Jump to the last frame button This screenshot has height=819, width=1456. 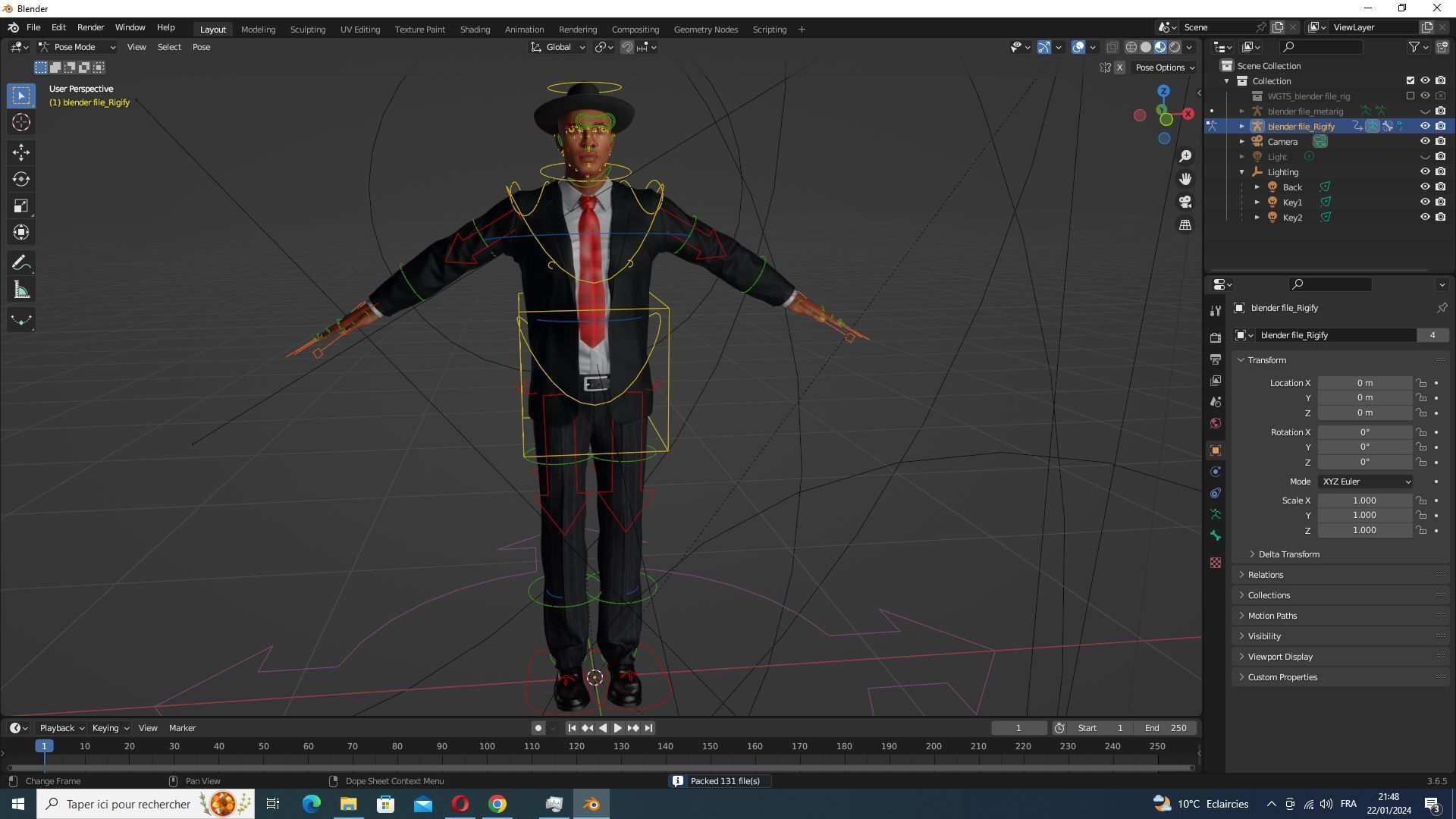(648, 728)
